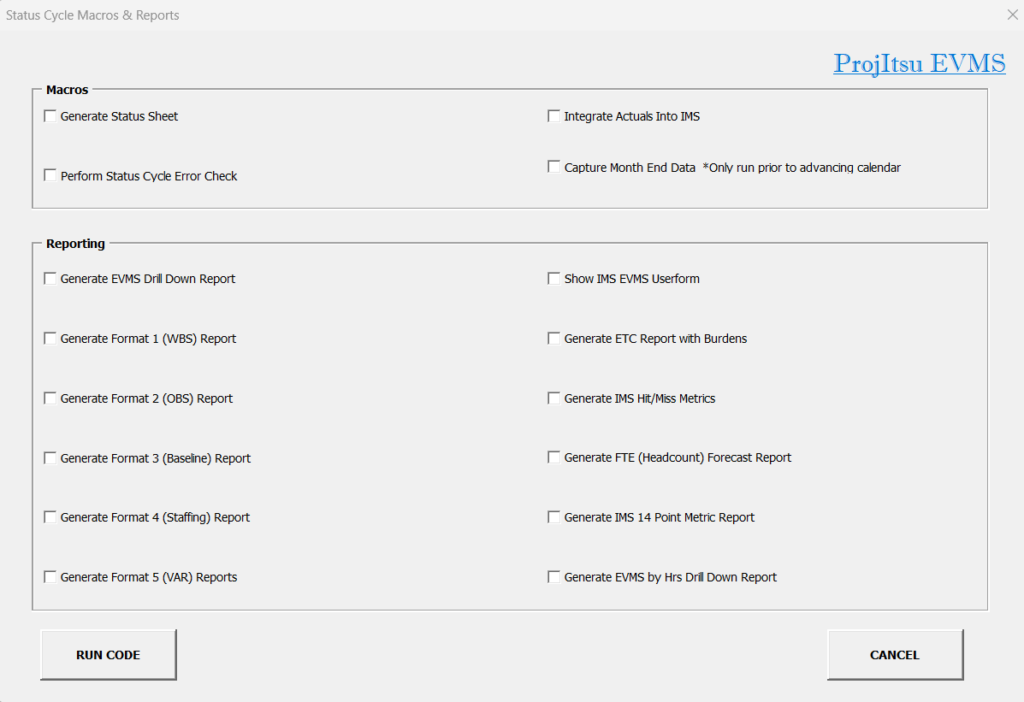Check Generate FTE (Headcount) Forecast Report
Screen dimensions: 1024x702
[554, 457]
